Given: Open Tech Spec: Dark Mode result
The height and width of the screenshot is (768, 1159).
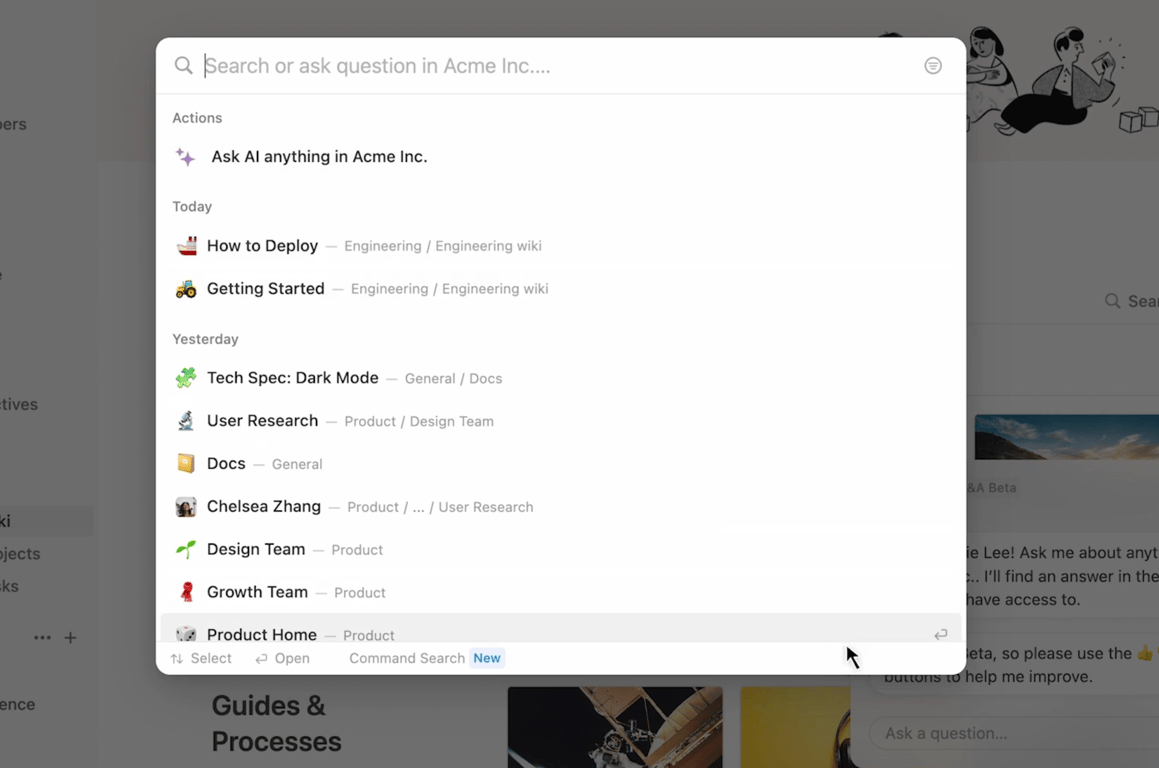Looking at the screenshot, I should (x=560, y=378).
